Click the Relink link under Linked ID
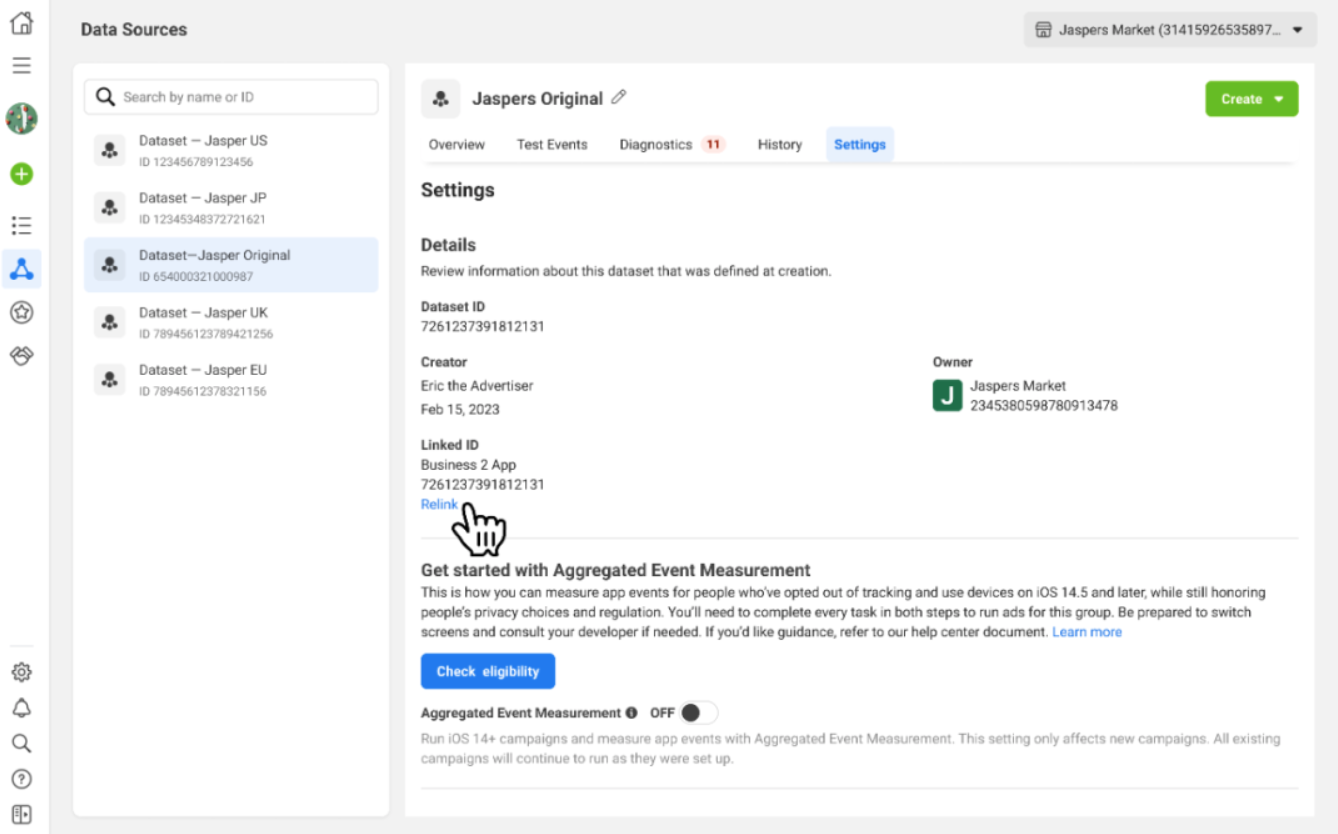Screen dimensions: 1338x834 point(439,504)
